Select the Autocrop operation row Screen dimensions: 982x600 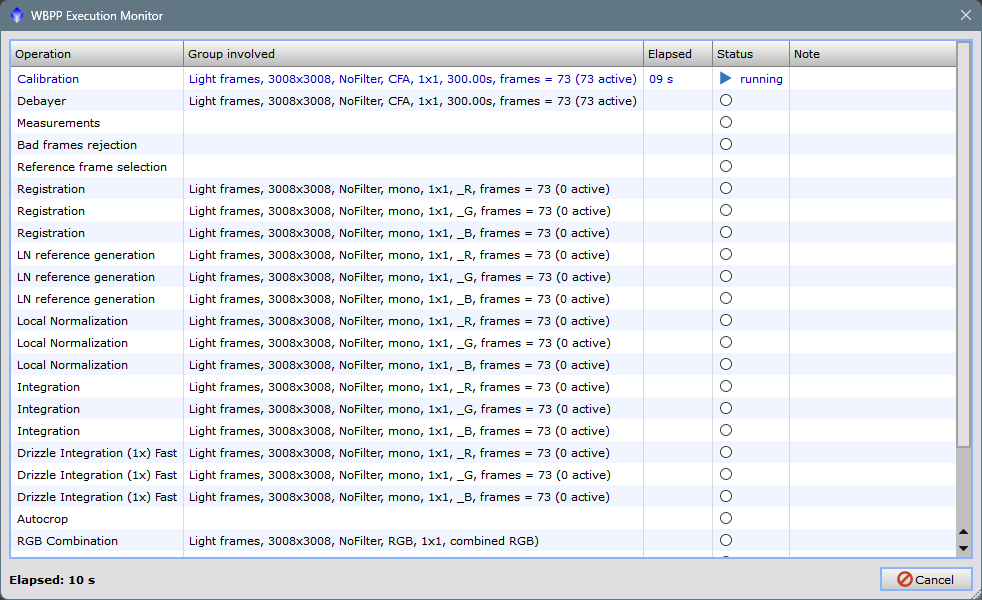coord(43,519)
